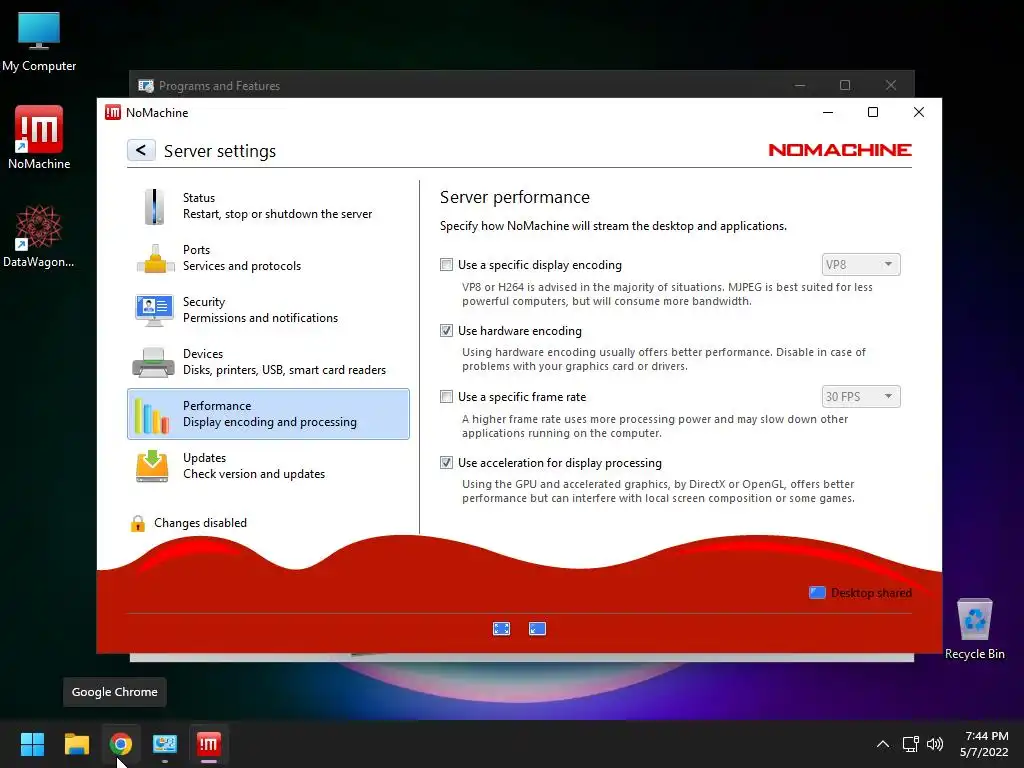Click the NoMachine title bar app icon
The width and height of the screenshot is (1024, 768).
[x=113, y=113]
